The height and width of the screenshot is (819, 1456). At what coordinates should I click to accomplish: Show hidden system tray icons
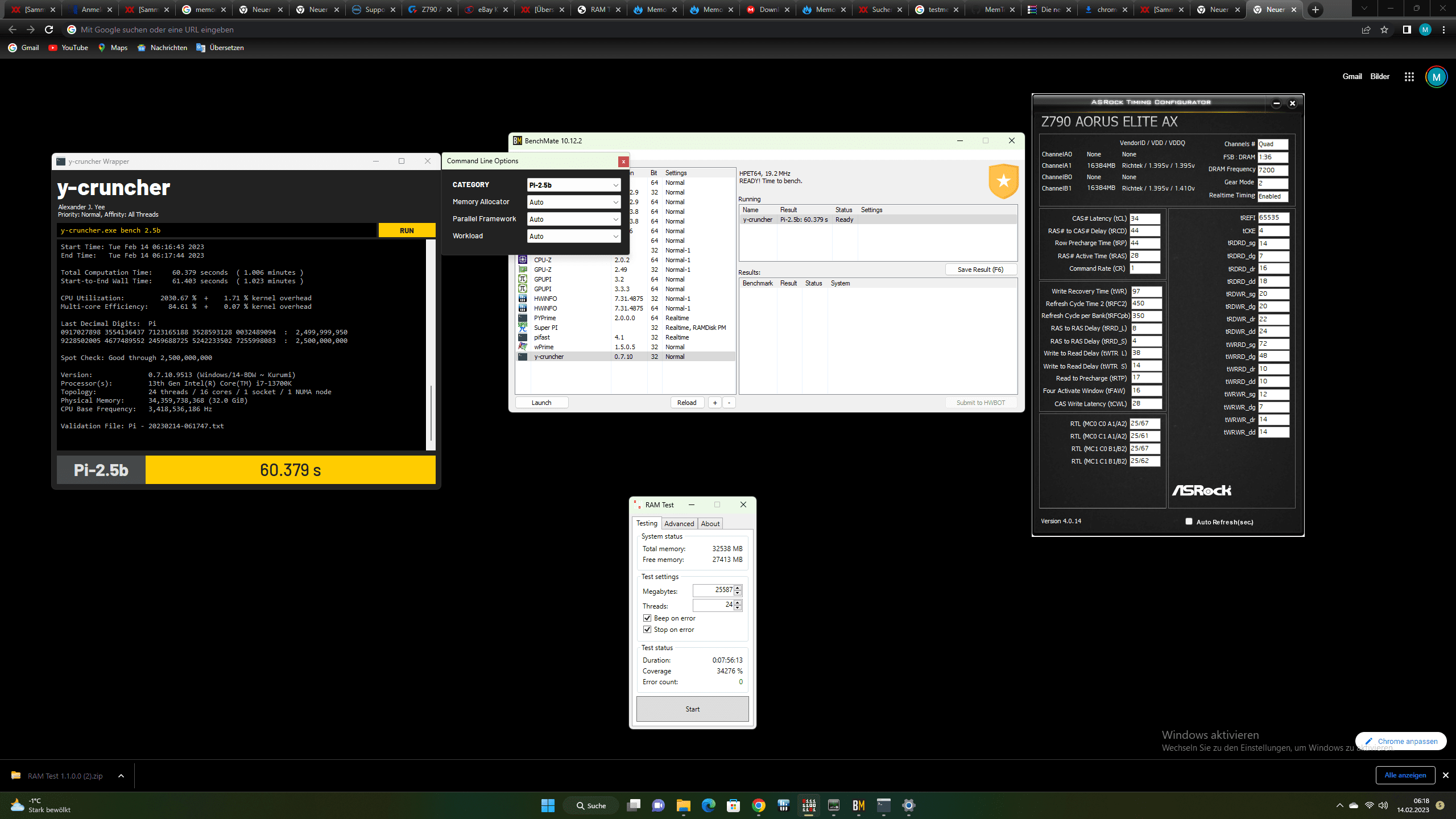1340,805
